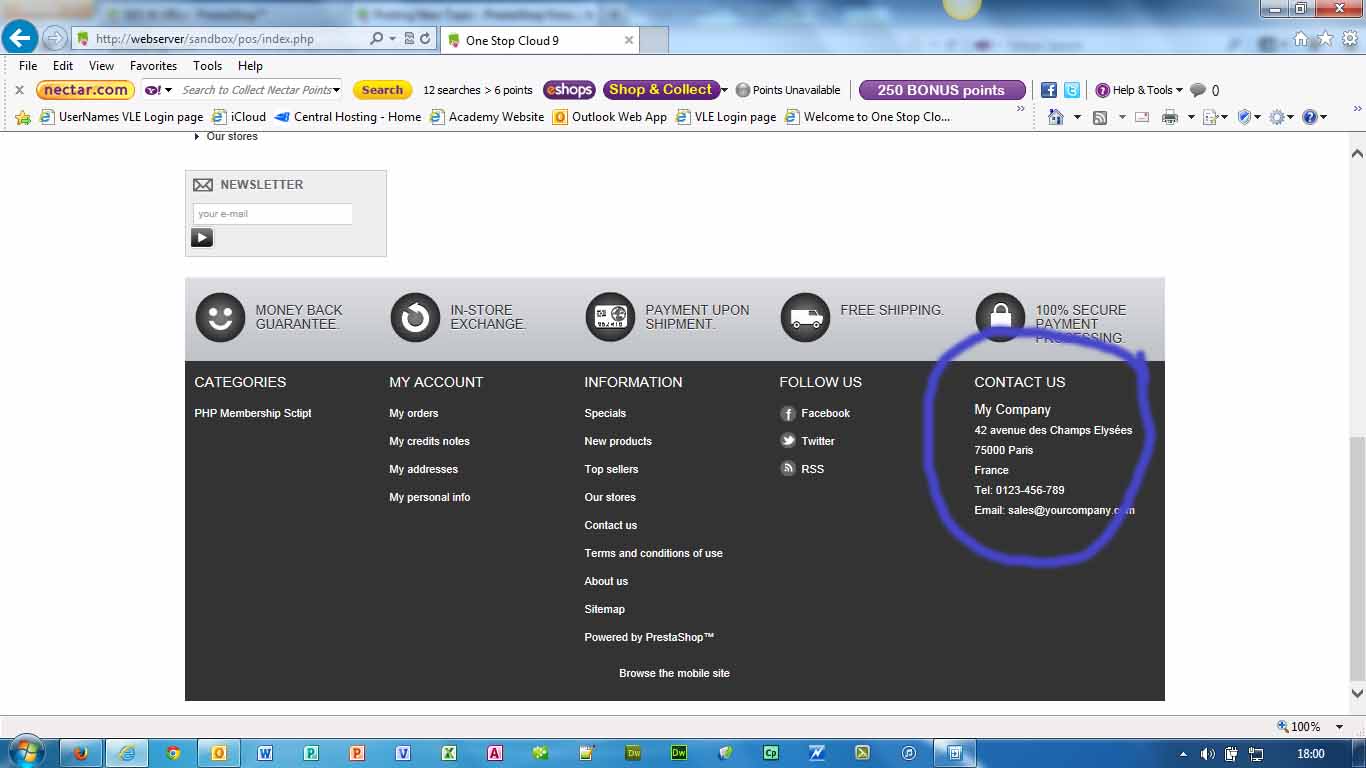This screenshot has width=1366, height=768.
Task: Open the eshops toolbar button
Action: (569, 90)
